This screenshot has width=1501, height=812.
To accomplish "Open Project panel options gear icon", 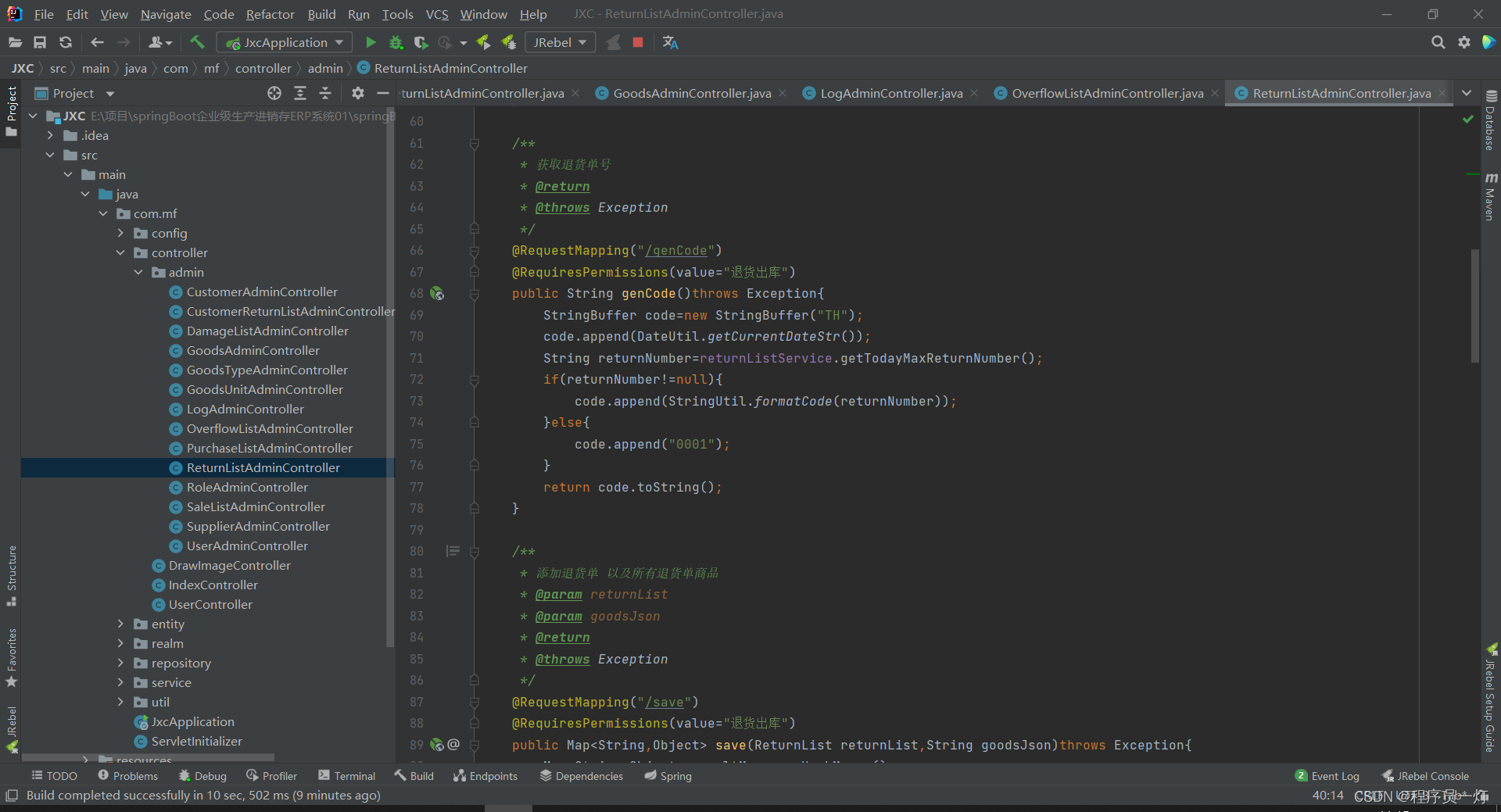I will coord(357,93).
